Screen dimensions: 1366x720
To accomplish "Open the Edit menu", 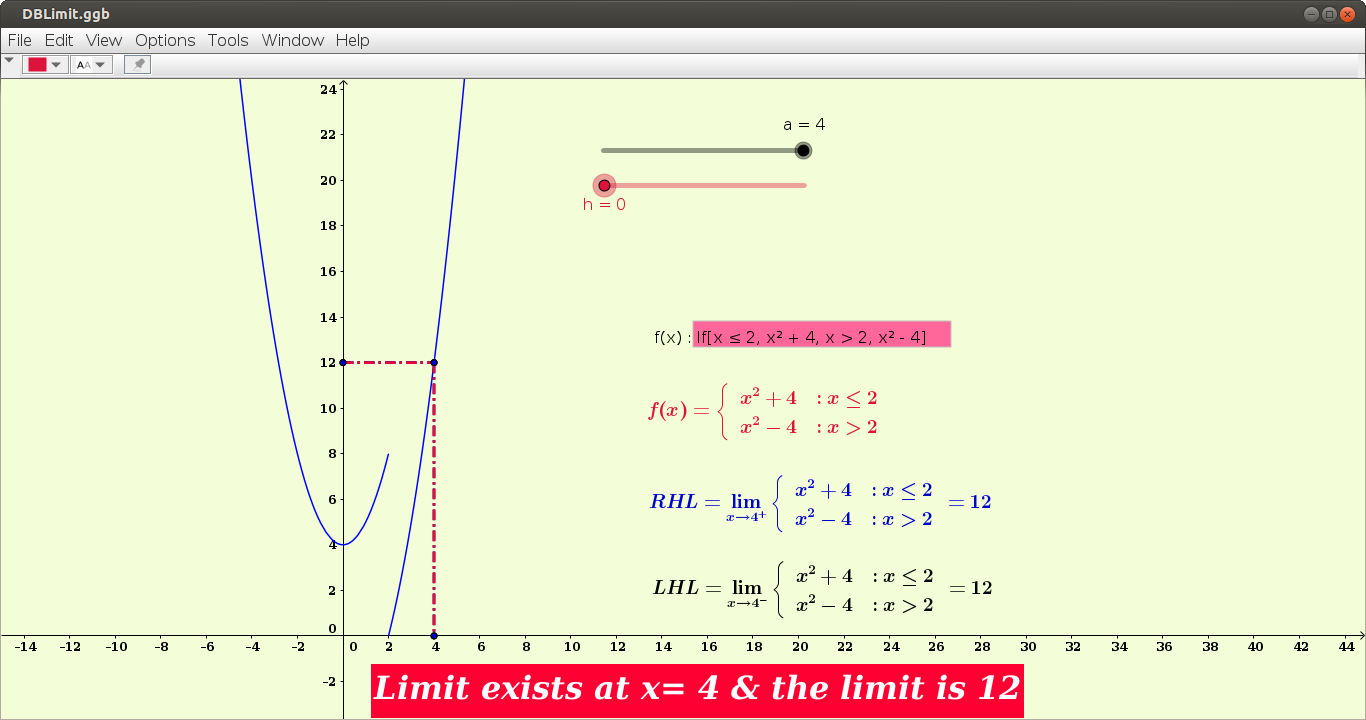I will [x=58, y=40].
